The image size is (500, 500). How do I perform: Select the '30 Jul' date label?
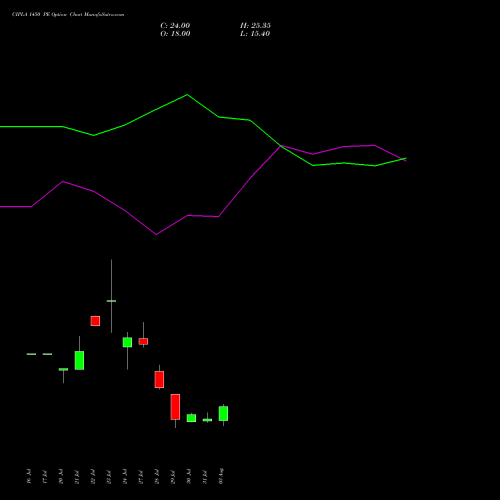point(189,476)
